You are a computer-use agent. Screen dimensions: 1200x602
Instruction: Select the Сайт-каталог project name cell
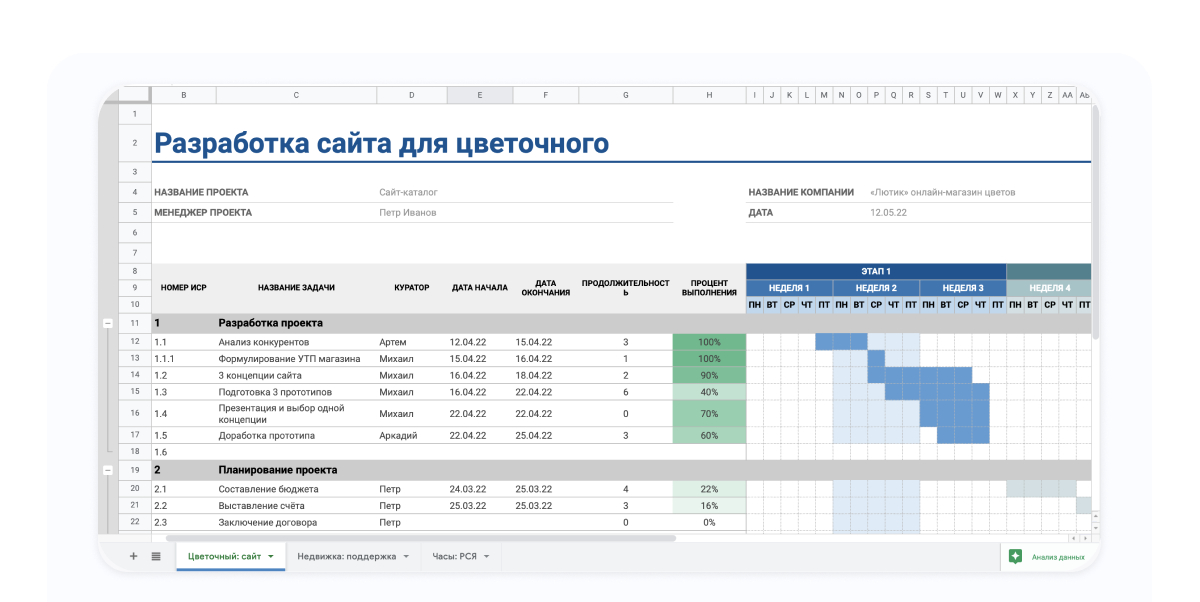[408, 192]
